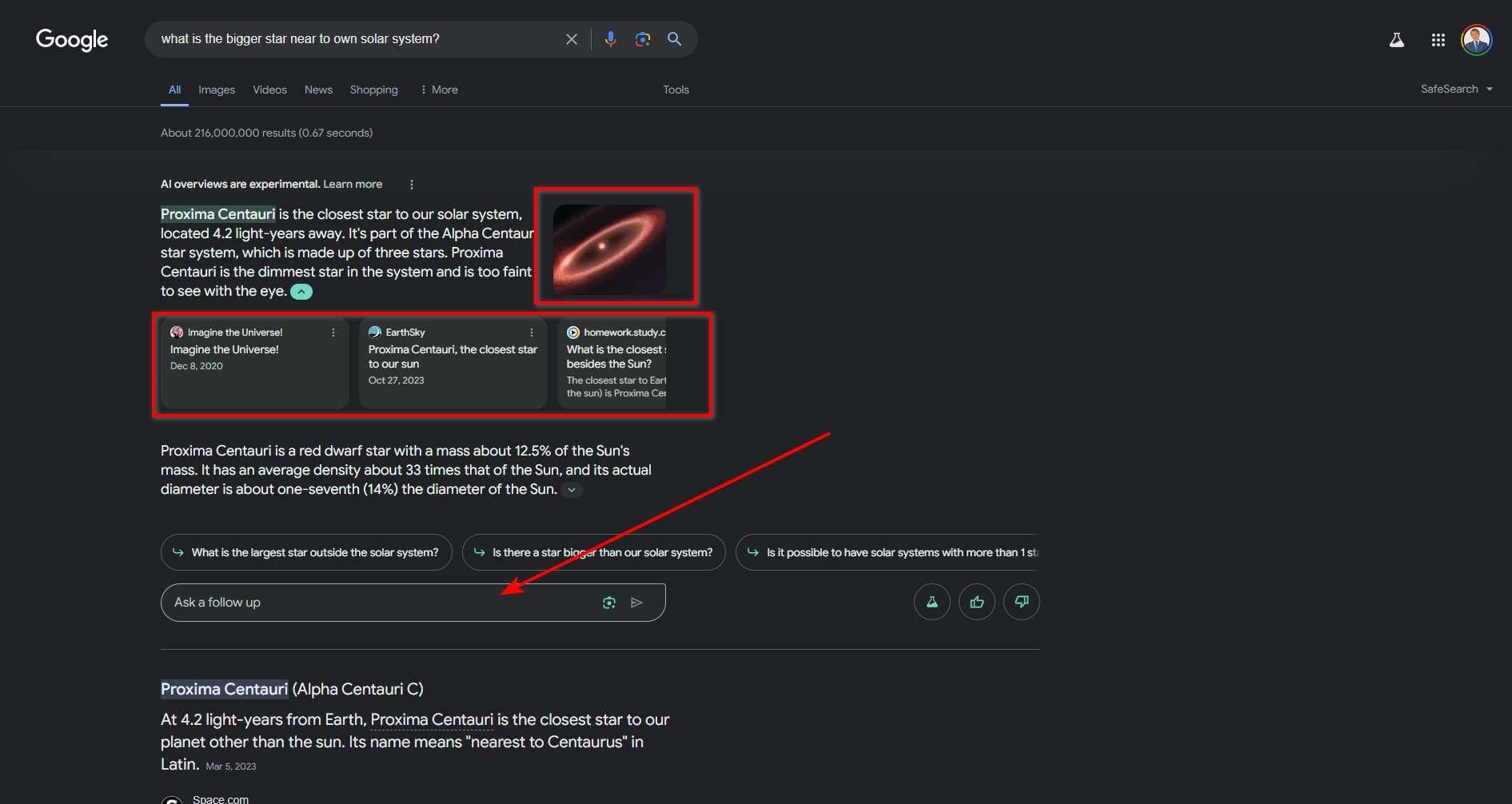Expand the More search categories menu
This screenshot has width=1512, height=804.
[x=439, y=90]
